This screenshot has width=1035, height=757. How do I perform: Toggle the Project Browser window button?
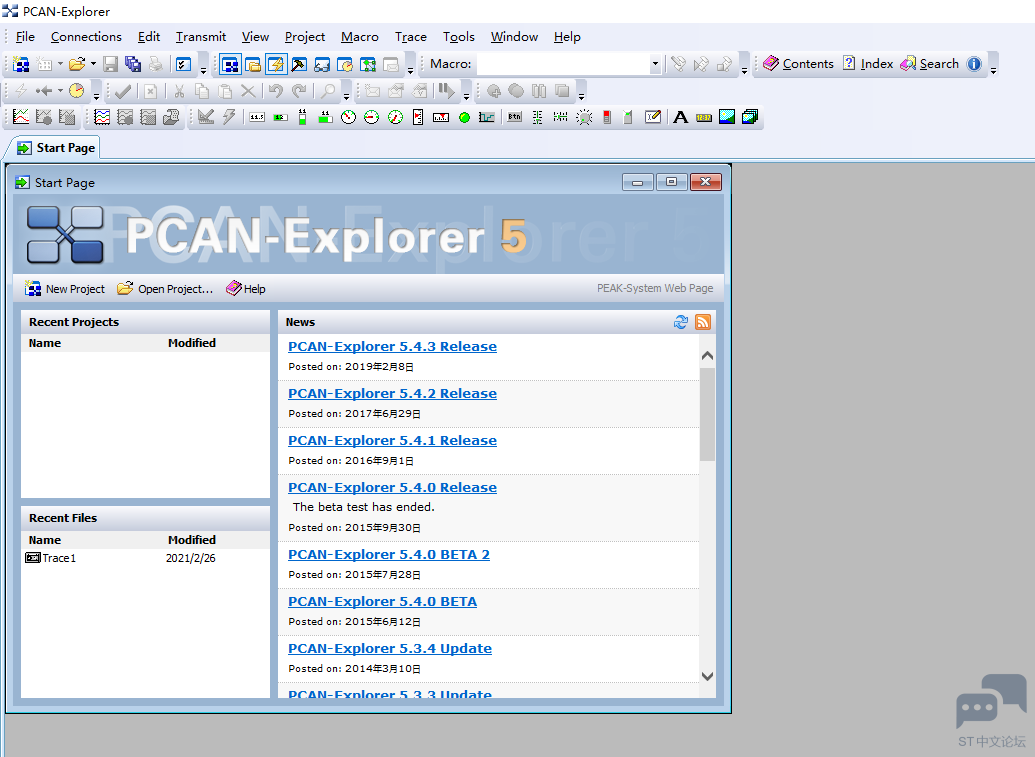(253, 64)
